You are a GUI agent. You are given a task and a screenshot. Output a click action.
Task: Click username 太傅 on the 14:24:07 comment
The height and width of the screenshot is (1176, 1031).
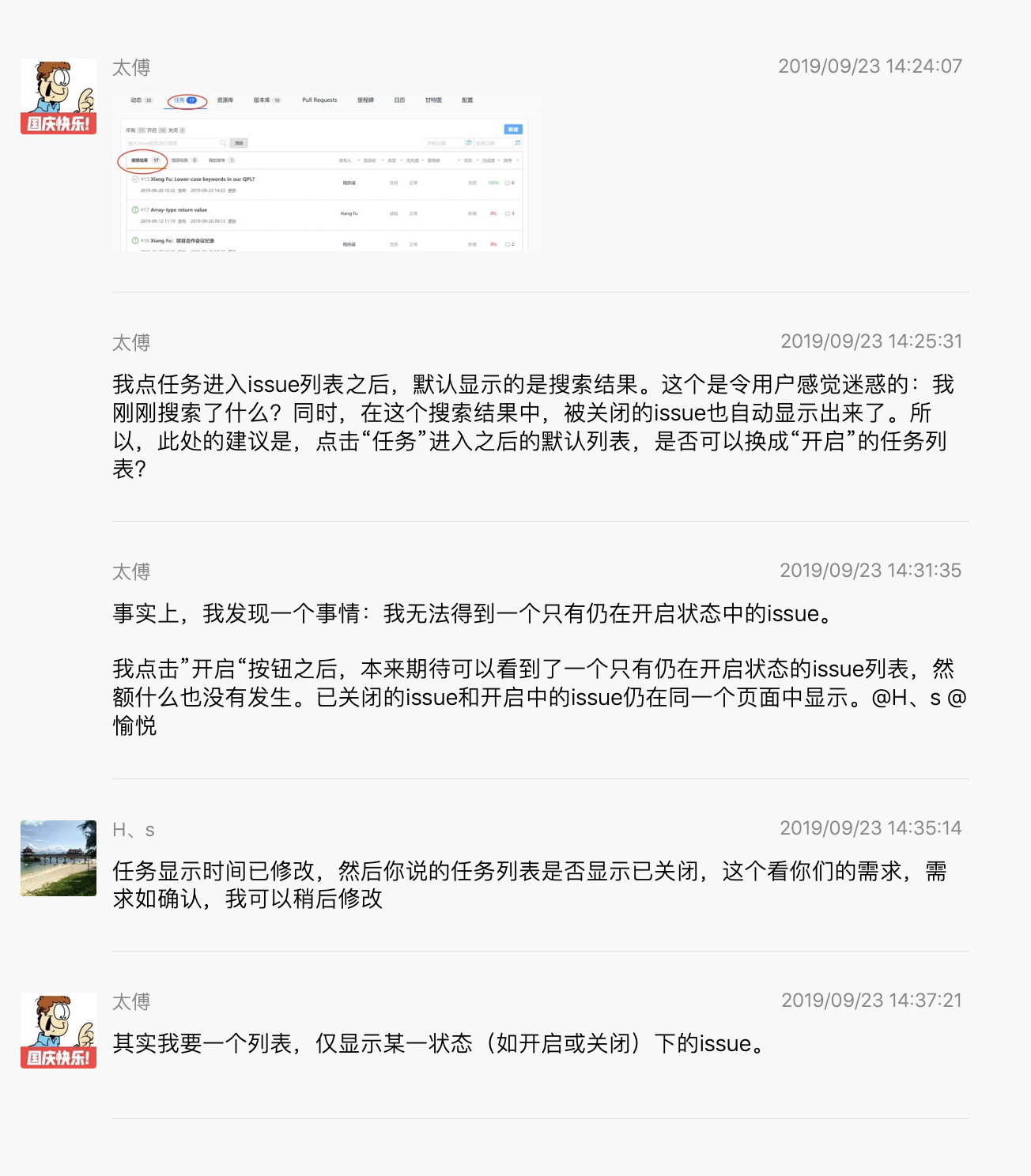click(131, 68)
